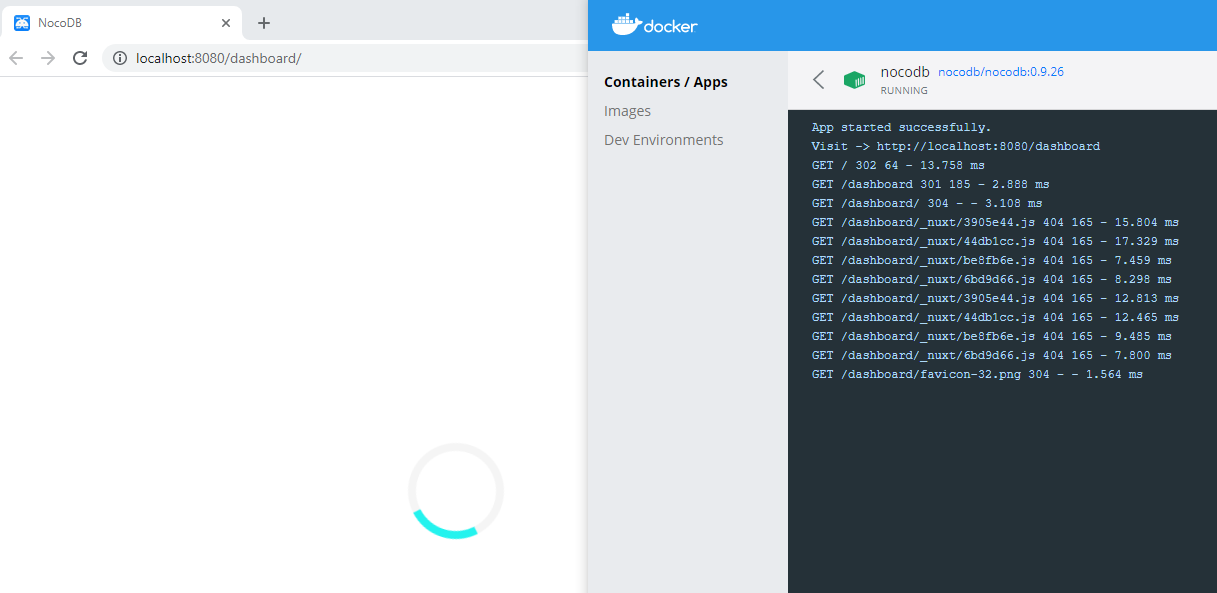Viewport: 1217px width, 593px height.
Task: Click the loading spinner on the page
Action: coord(455,491)
